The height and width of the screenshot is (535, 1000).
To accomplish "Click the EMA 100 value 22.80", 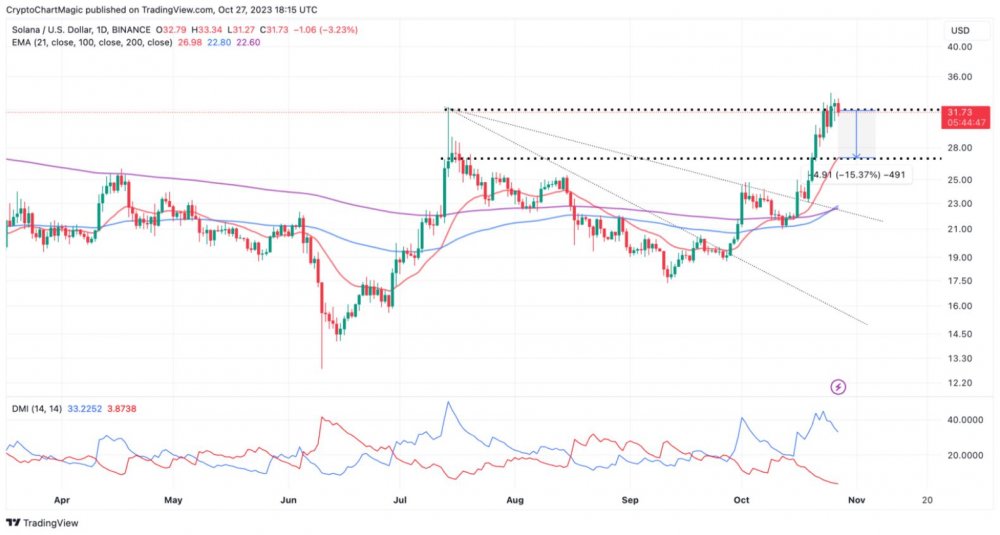I will click(x=218, y=43).
